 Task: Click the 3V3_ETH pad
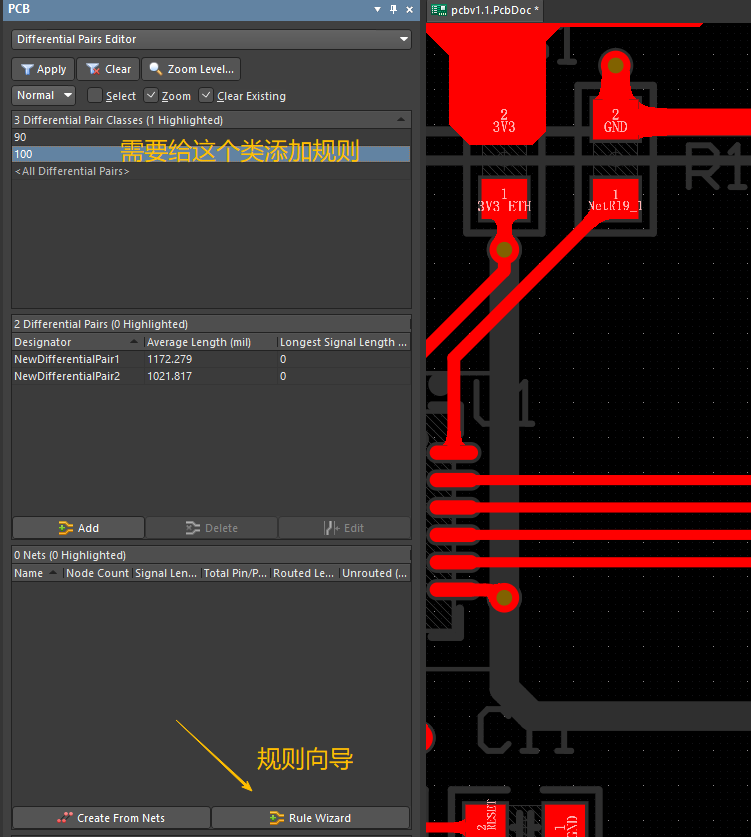[x=504, y=200]
